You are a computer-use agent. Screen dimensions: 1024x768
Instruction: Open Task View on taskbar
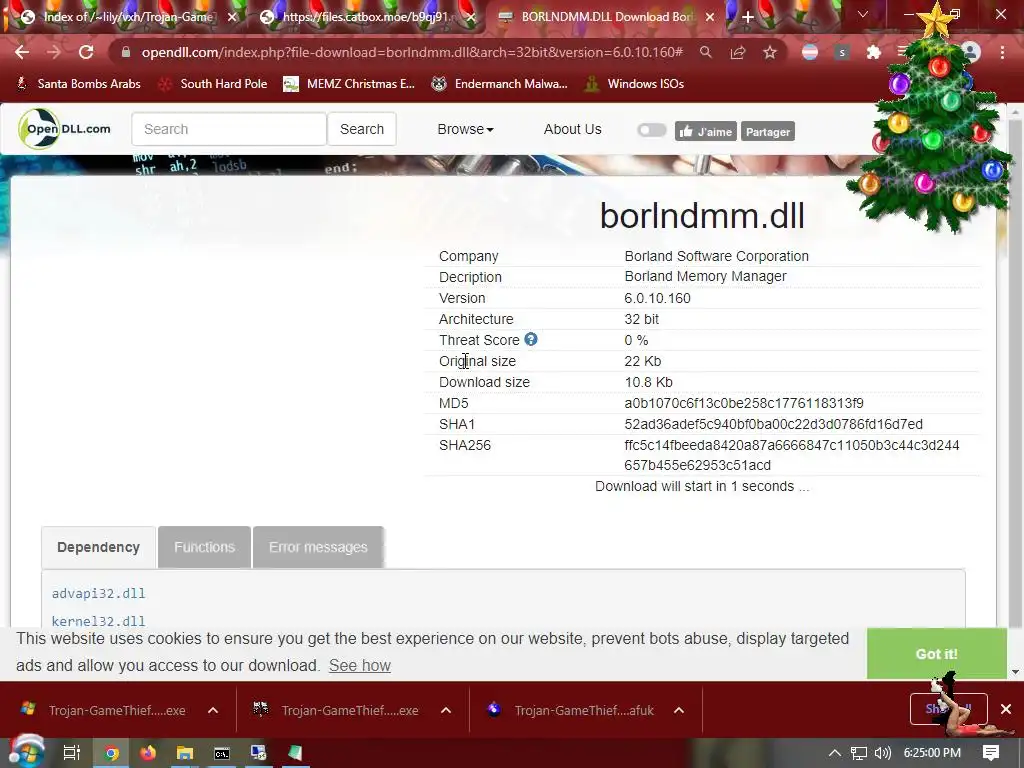point(72,753)
